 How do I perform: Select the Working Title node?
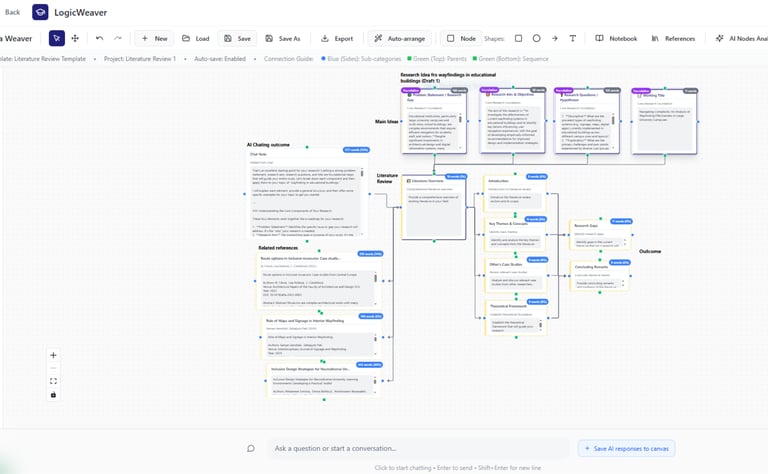tap(664, 122)
